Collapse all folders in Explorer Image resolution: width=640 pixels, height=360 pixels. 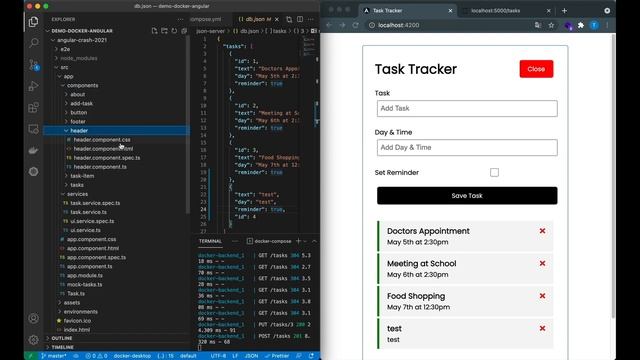click(x=184, y=31)
